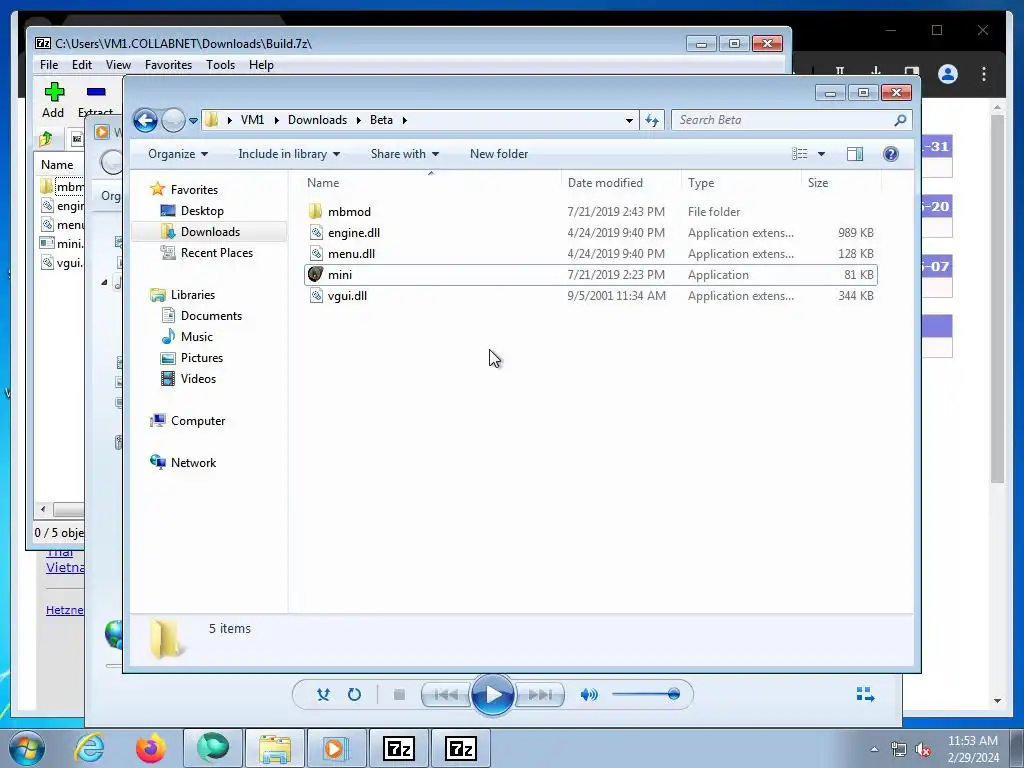
Task: Open Recent Places in navigation pane
Action: (217, 253)
